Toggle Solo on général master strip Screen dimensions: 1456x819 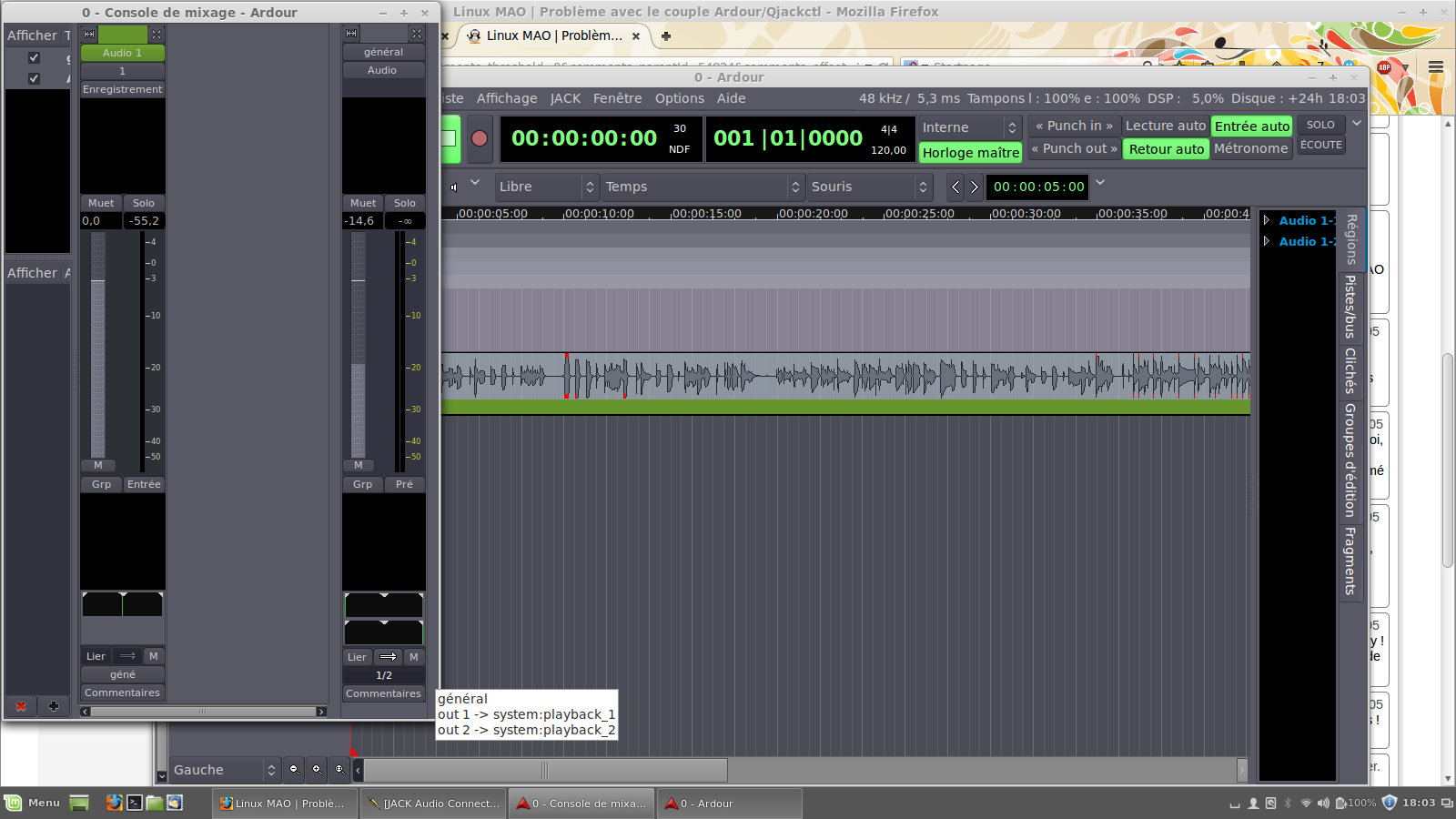click(405, 203)
